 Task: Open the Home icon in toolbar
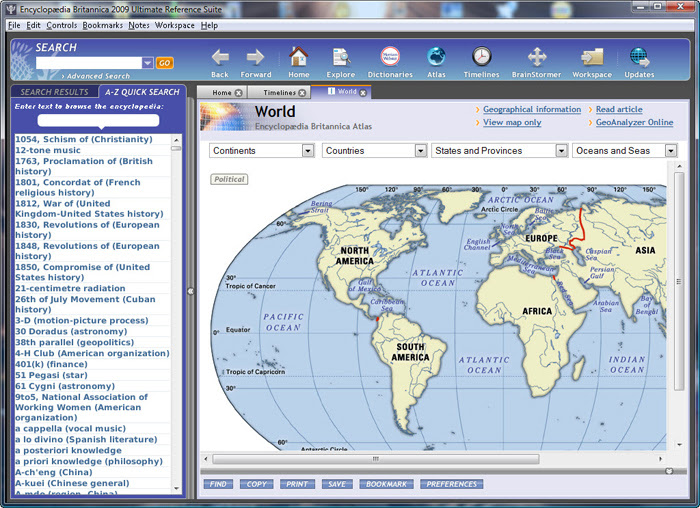298,57
